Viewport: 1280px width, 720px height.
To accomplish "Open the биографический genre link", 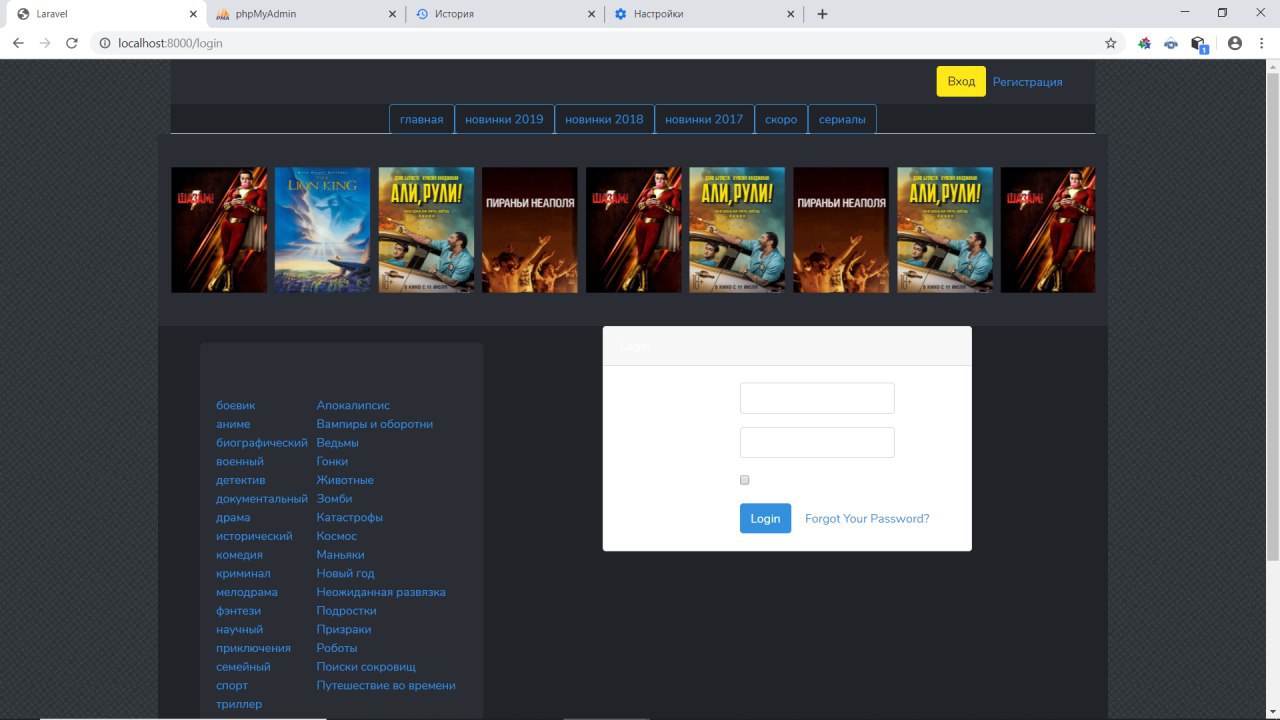I will (x=262, y=443).
